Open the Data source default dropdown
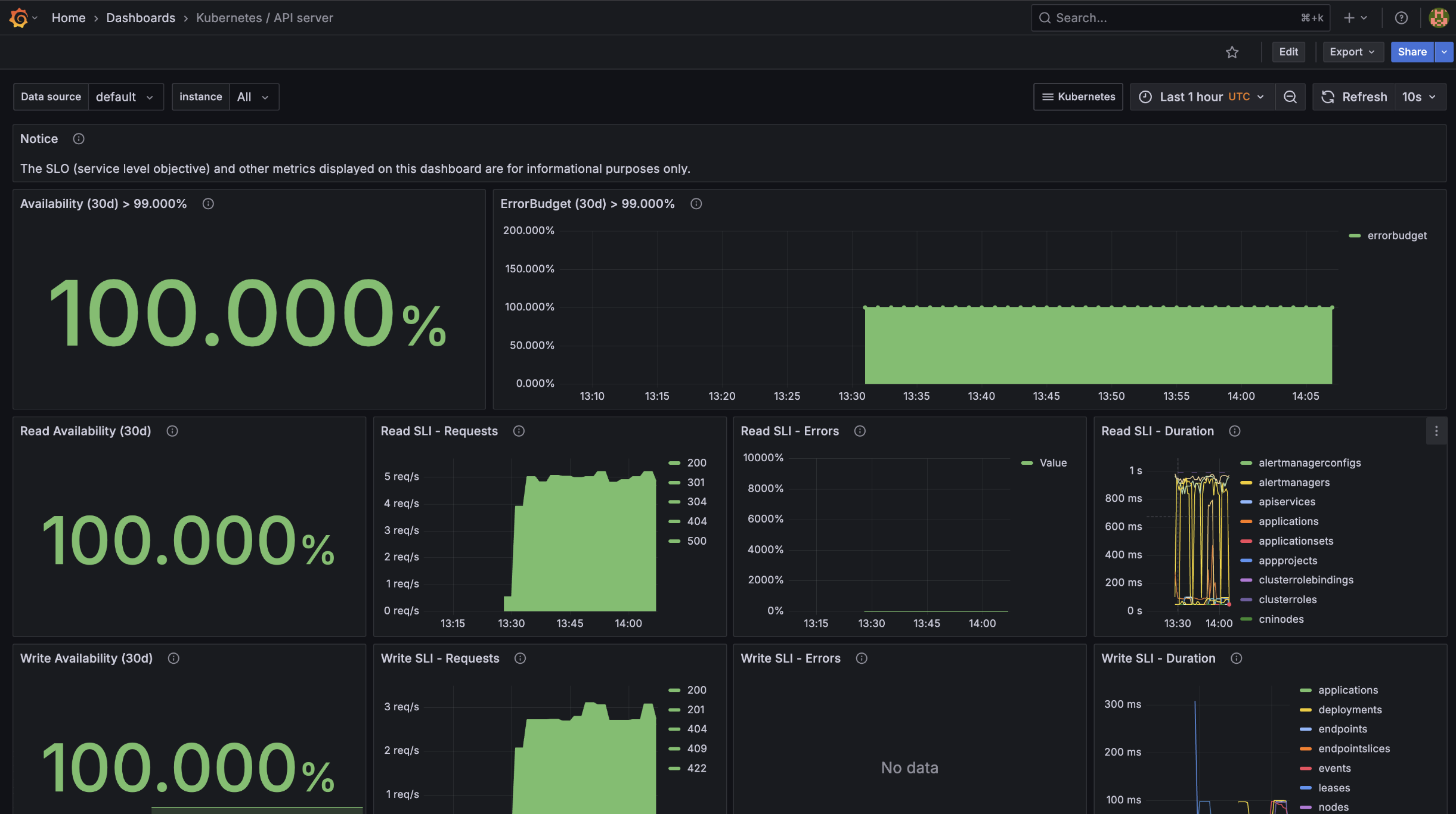This screenshot has width=1456, height=814. pyautogui.click(x=125, y=97)
